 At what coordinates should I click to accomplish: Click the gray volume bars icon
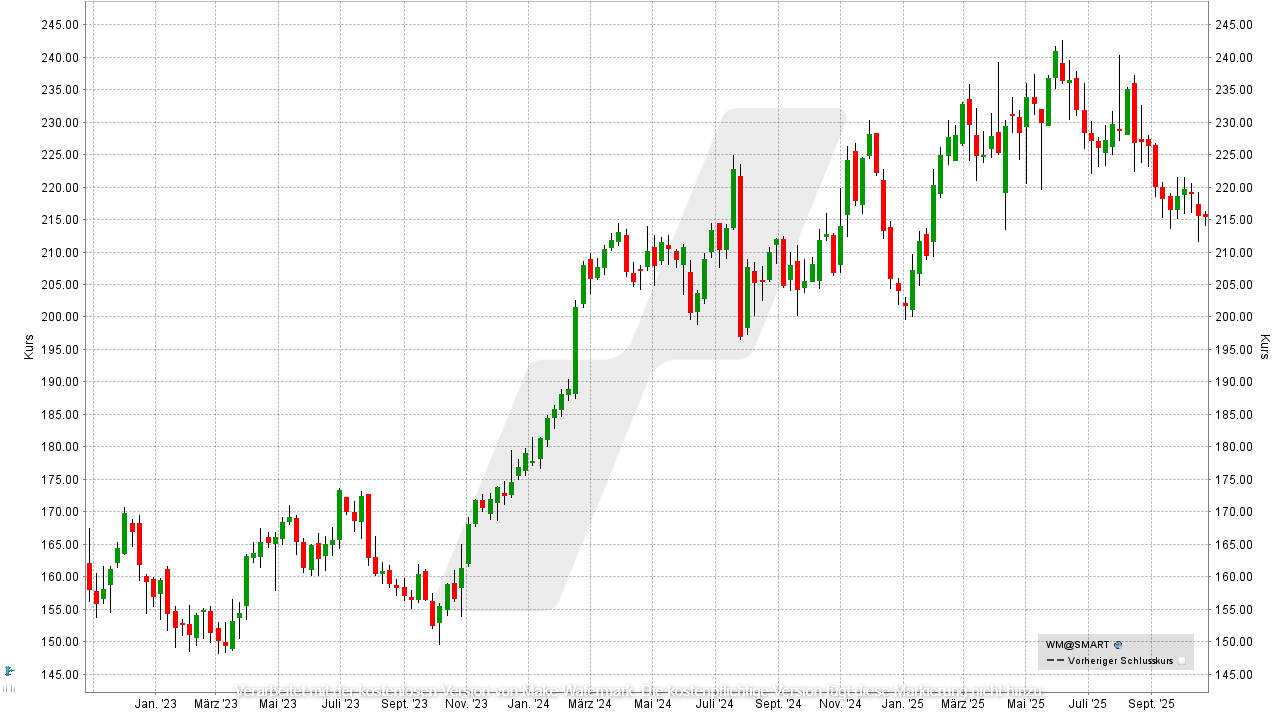click(x=8, y=688)
